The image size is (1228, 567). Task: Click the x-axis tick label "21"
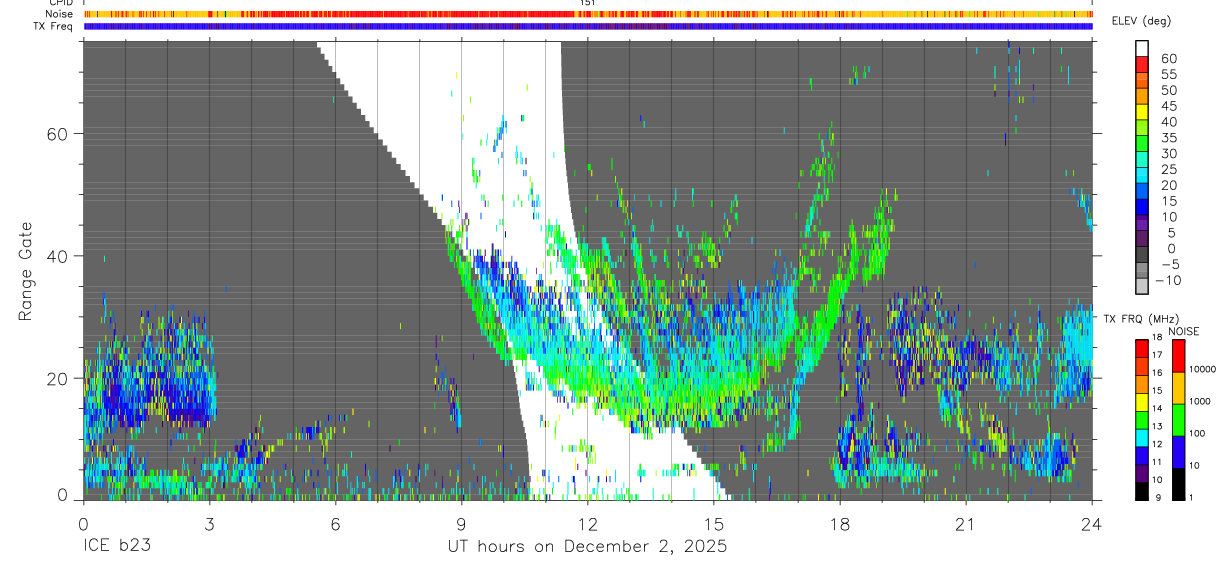click(x=966, y=523)
